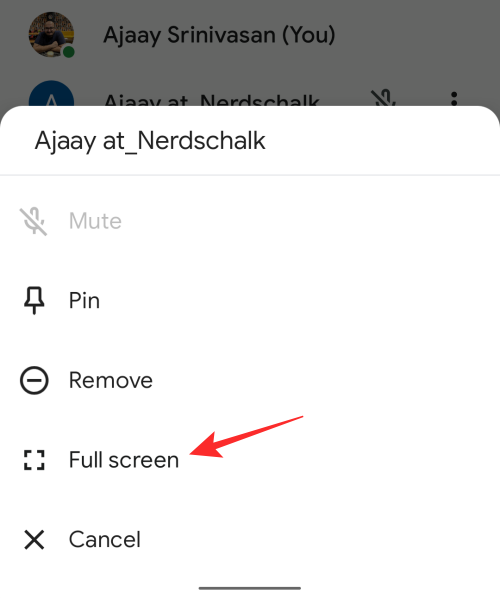Open three-dot menu beside Ajaay at_Nerdschalk
The image size is (500, 598).
454,99
